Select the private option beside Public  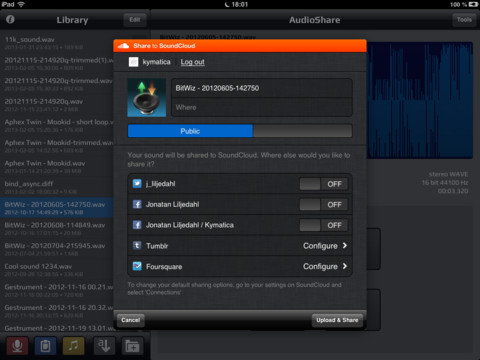click(302, 131)
